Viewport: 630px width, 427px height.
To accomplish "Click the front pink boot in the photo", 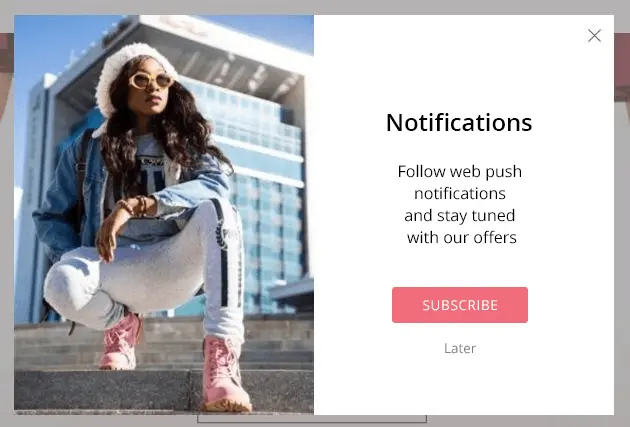I will (x=223, y=374).
